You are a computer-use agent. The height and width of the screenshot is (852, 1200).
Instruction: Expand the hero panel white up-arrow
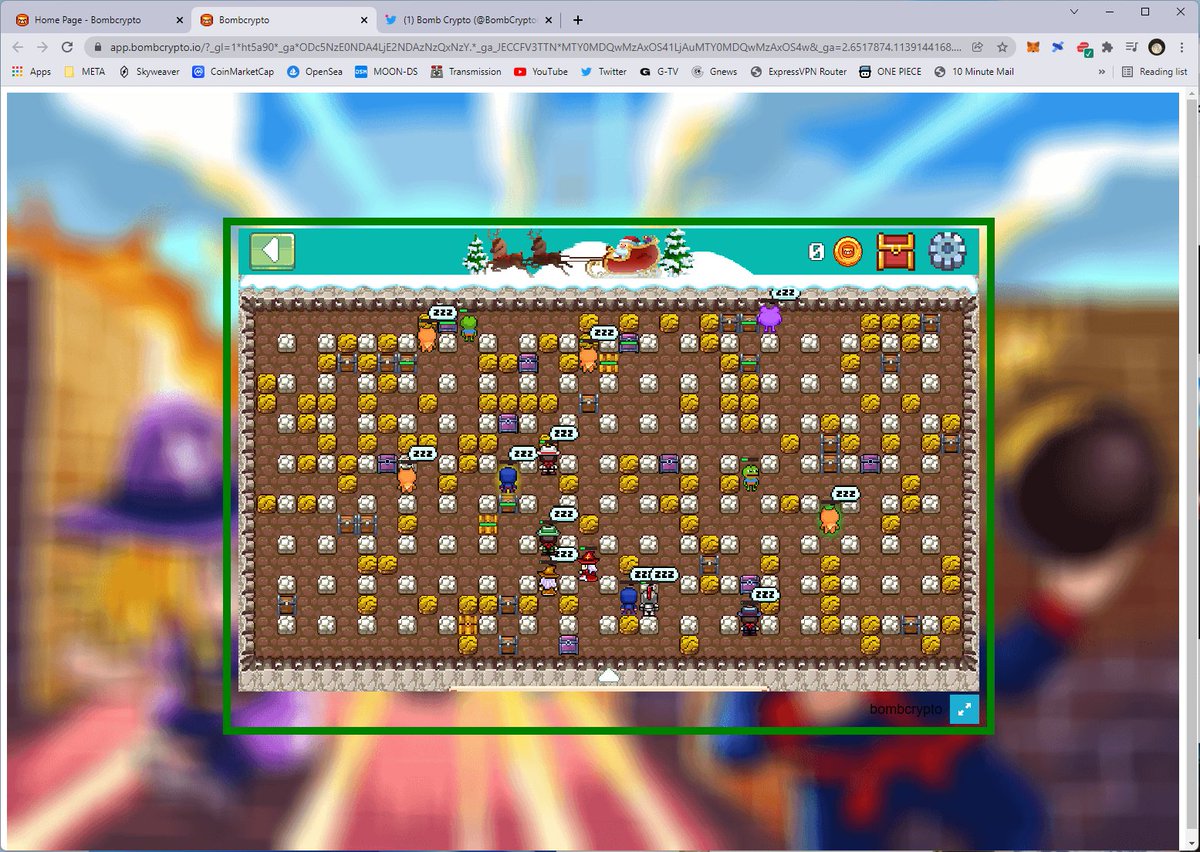pyautogui.click(x=608, y=676)
